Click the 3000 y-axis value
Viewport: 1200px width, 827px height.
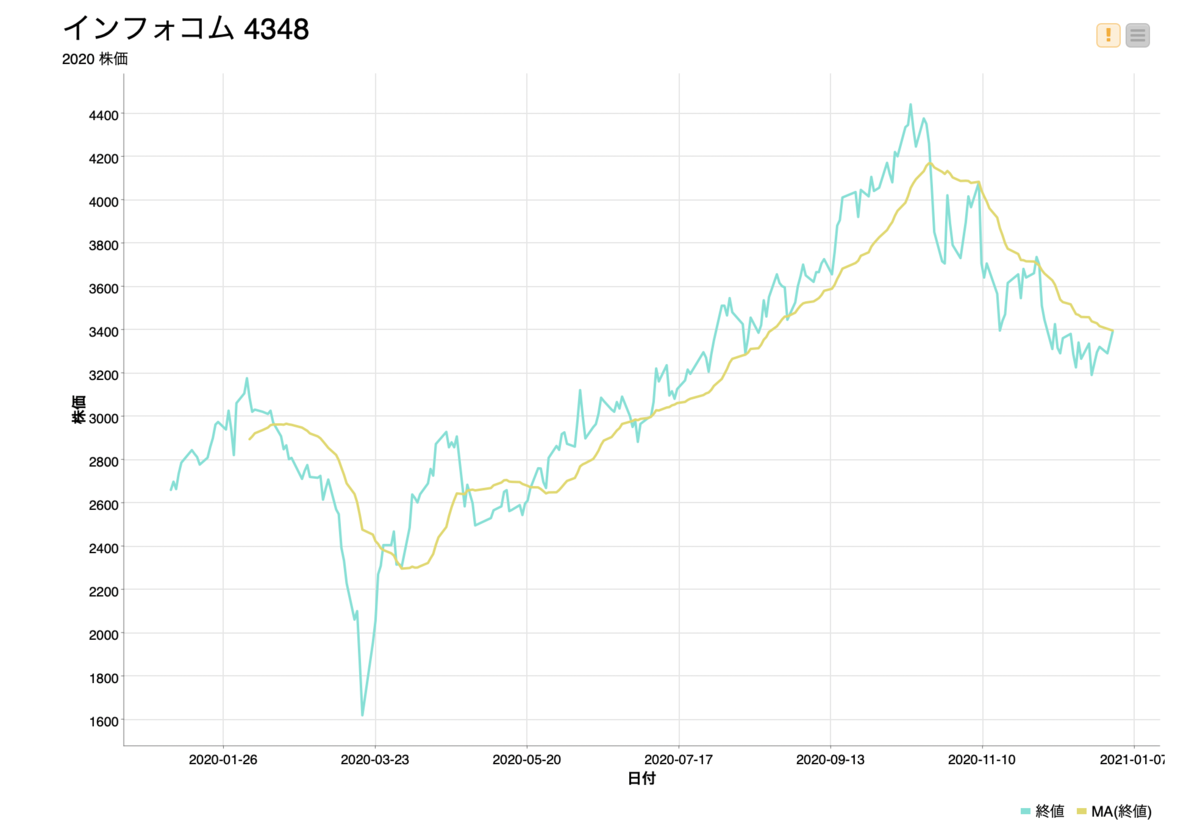tap(104, 417)
